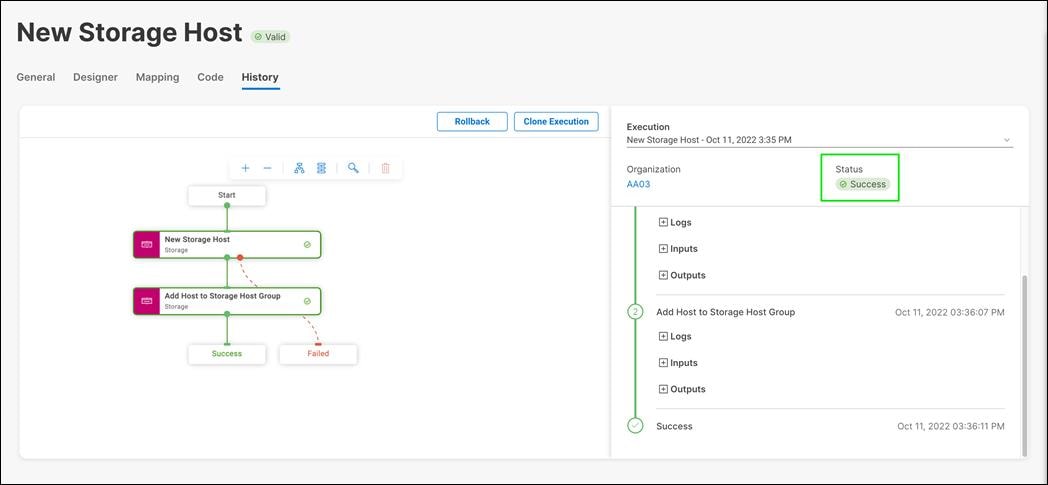
Task: Expand Logs under Add Host to Storage Host Group
Action: coord(675,337)
